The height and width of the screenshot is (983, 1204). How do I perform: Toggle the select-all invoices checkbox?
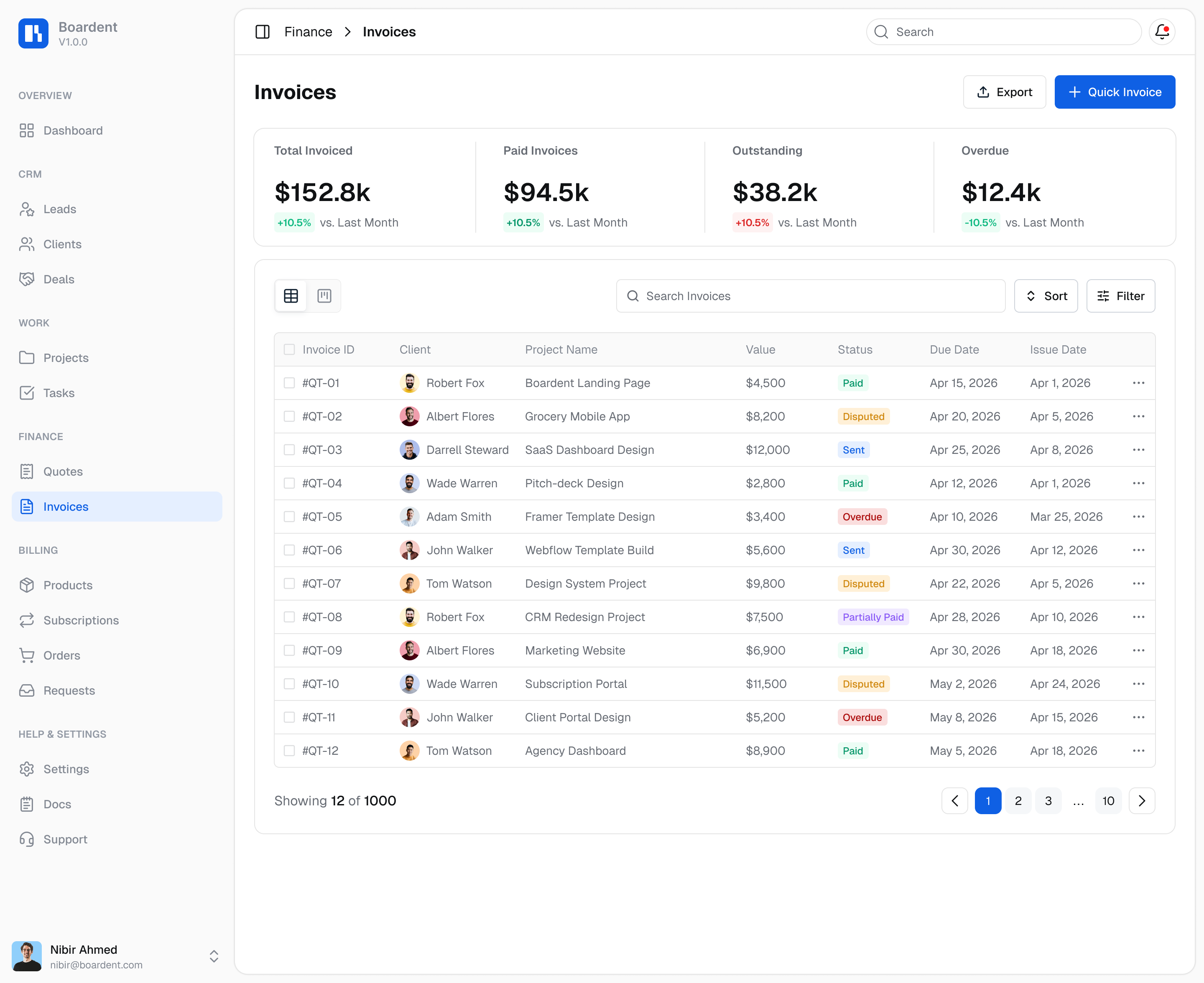tap(289, 349)
